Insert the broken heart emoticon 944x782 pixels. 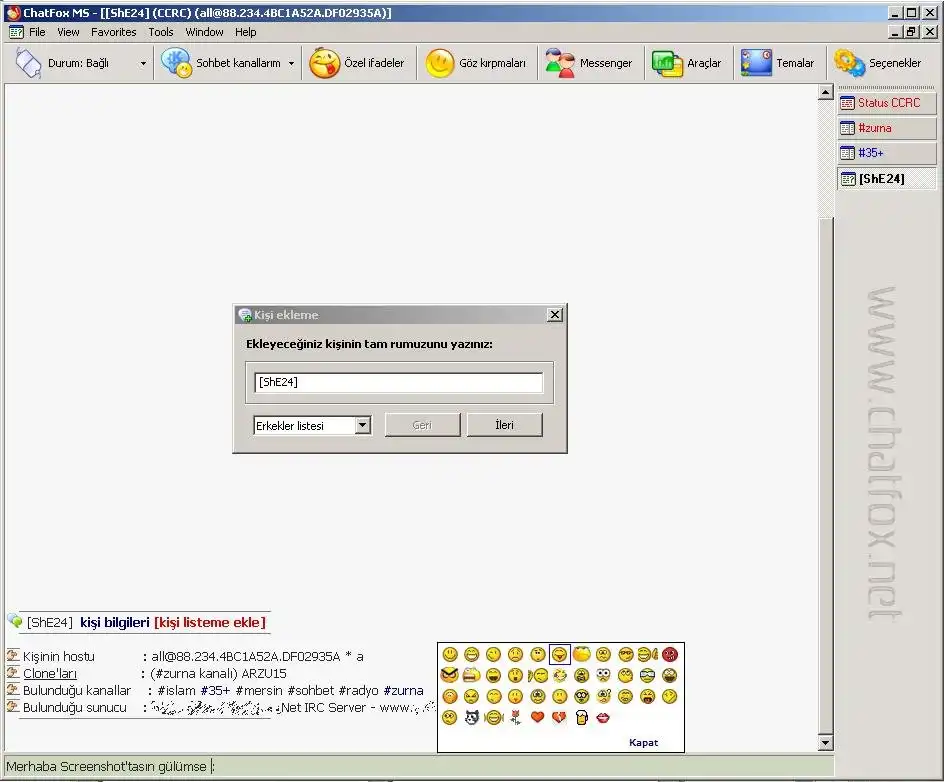pyautogui.click(x=559, y=716)
